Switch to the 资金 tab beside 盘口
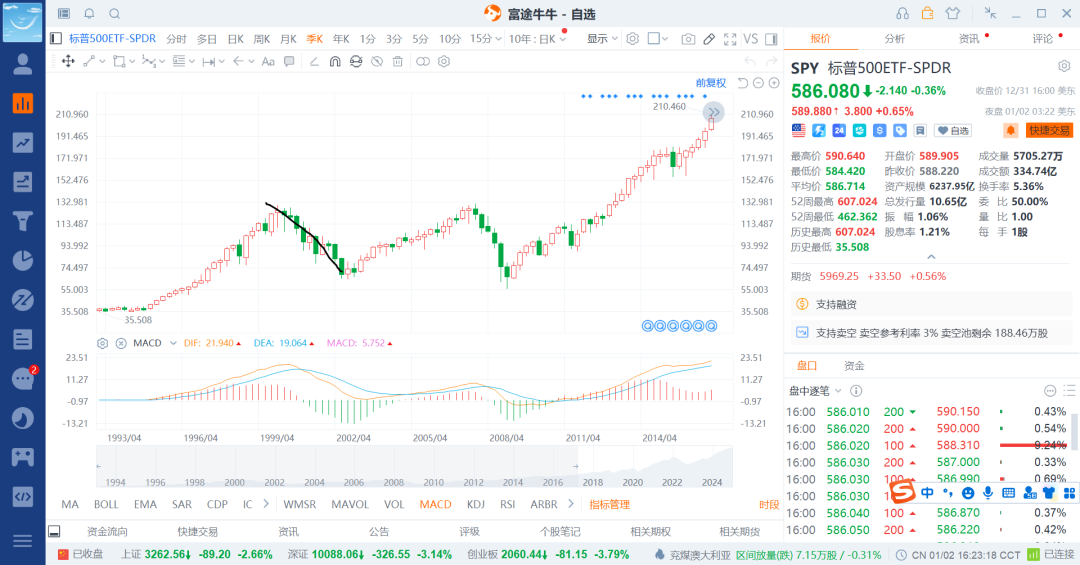The image size is (1080, 565). pos(854,366)
